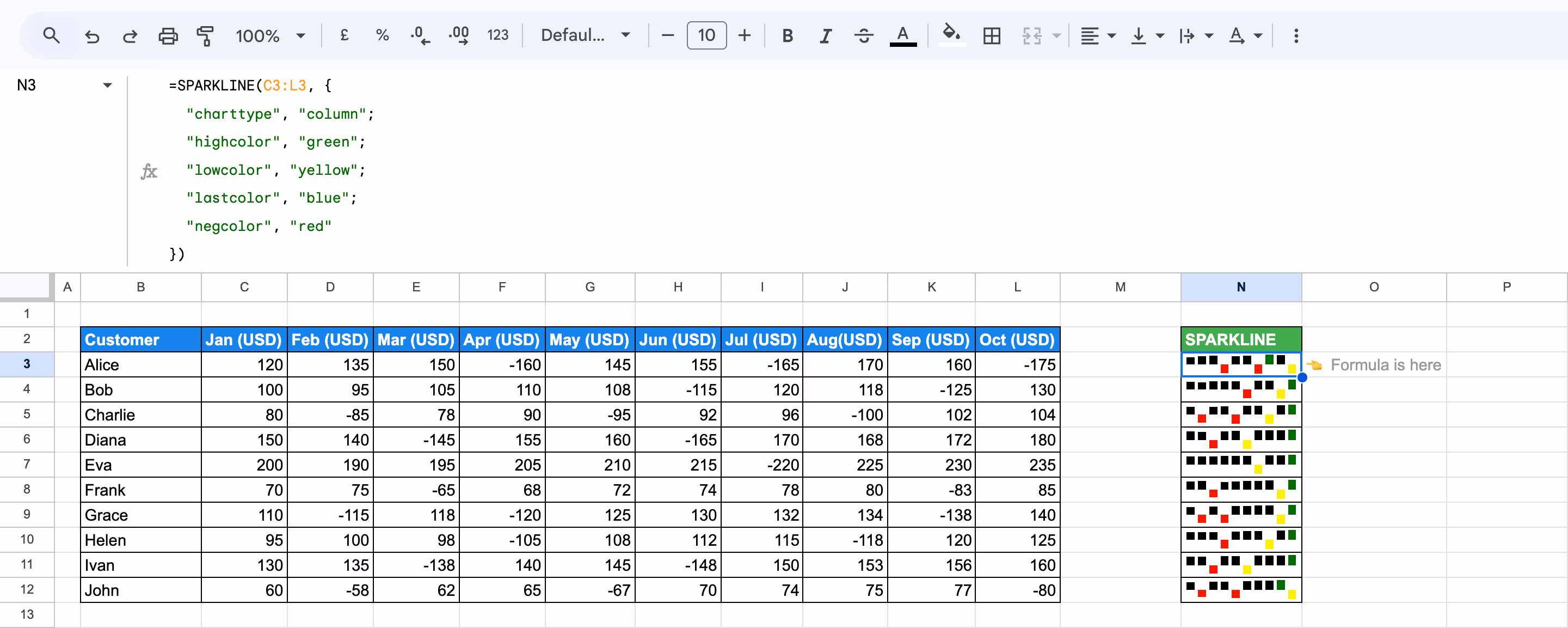Open search within the spreadsheet
This screenshot has height=628, width=1568.
pos(52,35)
